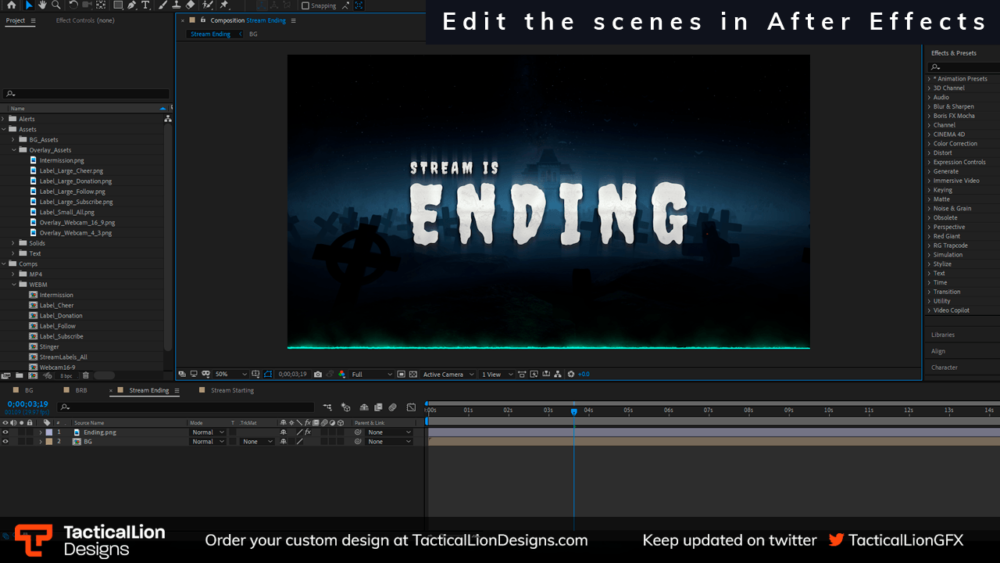This screenshot has width=1000, height=563.
Task: Toggle the composition lock icon in viewer tab
Action: pyautogui.click(x=203, y=20)
